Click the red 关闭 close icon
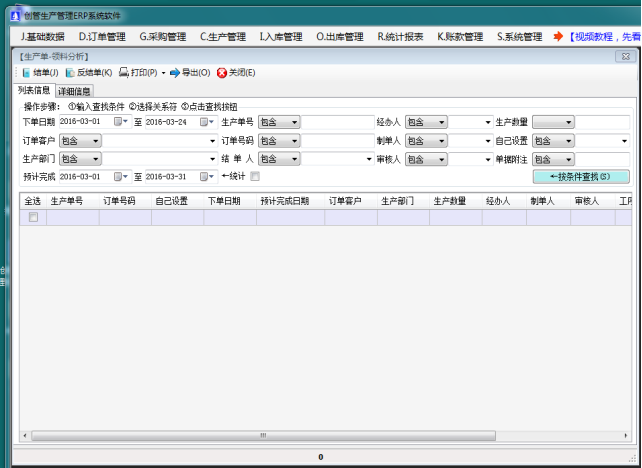This screenshot has height=468, width=642. pyautogui.click(x=221, y=73)
